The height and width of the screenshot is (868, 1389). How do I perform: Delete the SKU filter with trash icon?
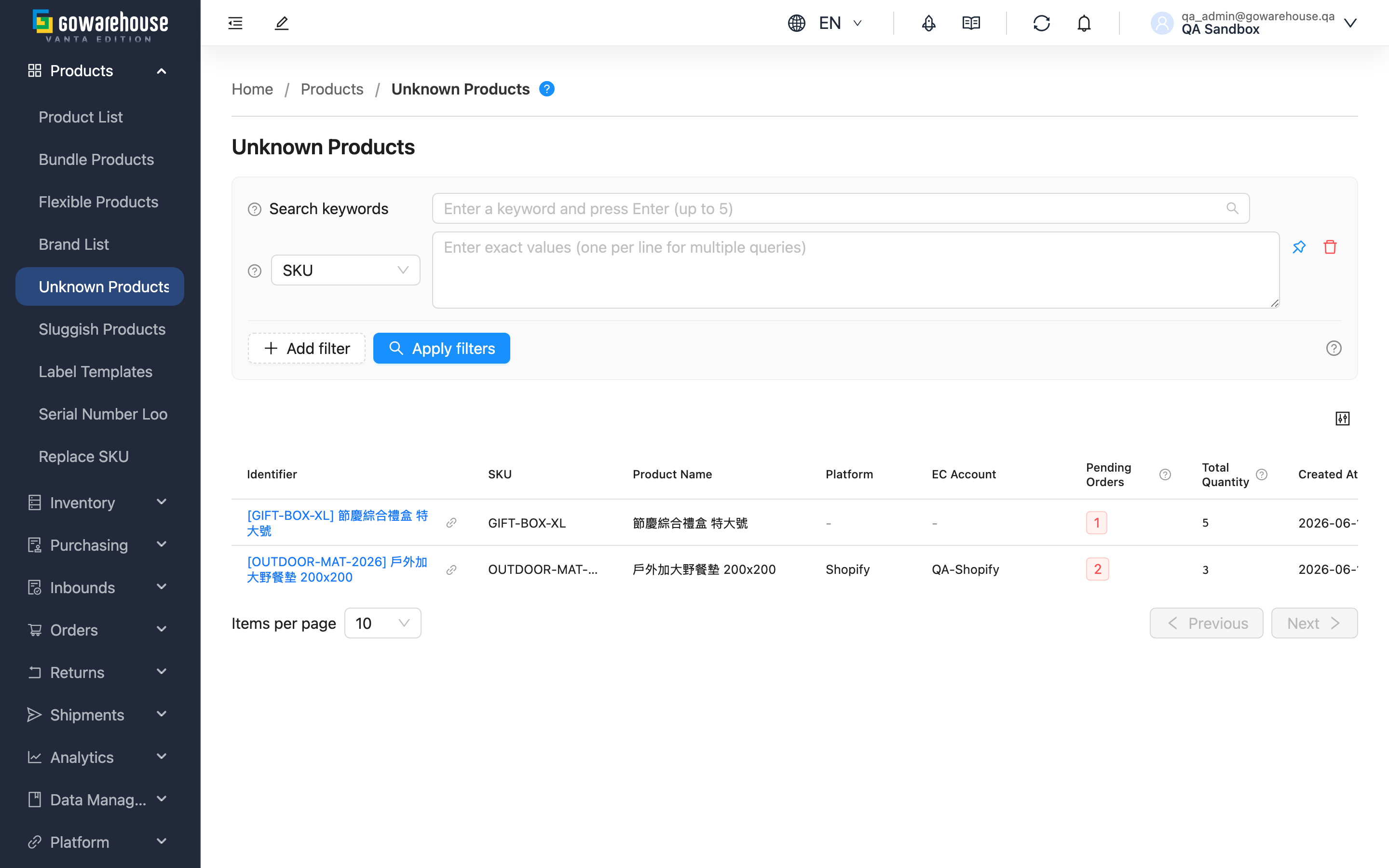[x=1330, y=247]
